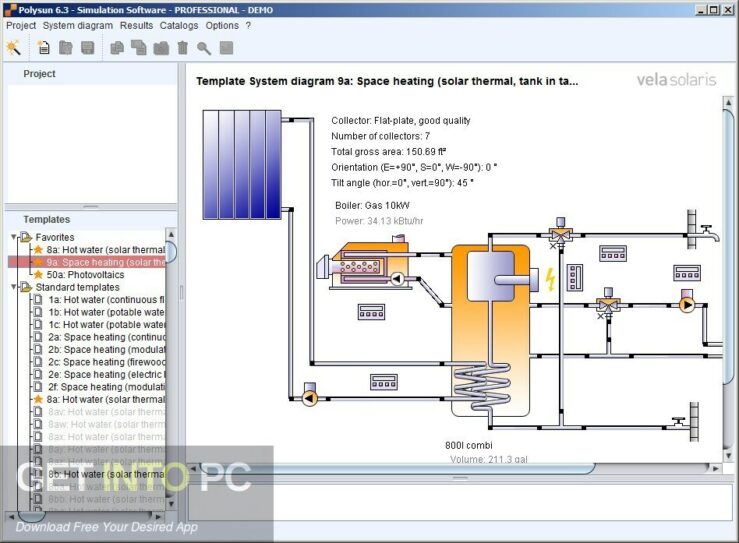Open the Project menu
The height and width of the screenshot is (543, 739).
click(x=21, y=25)
